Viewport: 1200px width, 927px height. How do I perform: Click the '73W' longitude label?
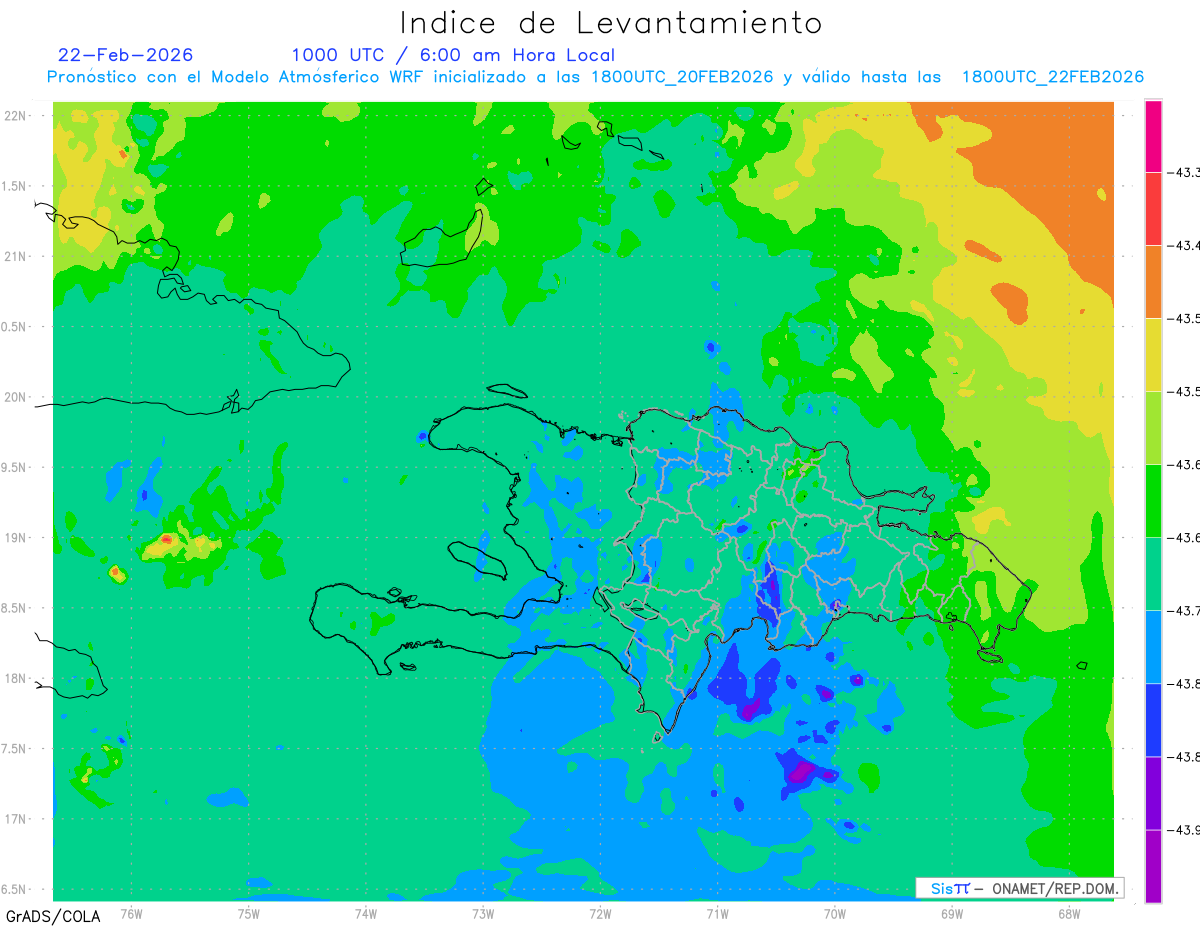tap(483, 913)
